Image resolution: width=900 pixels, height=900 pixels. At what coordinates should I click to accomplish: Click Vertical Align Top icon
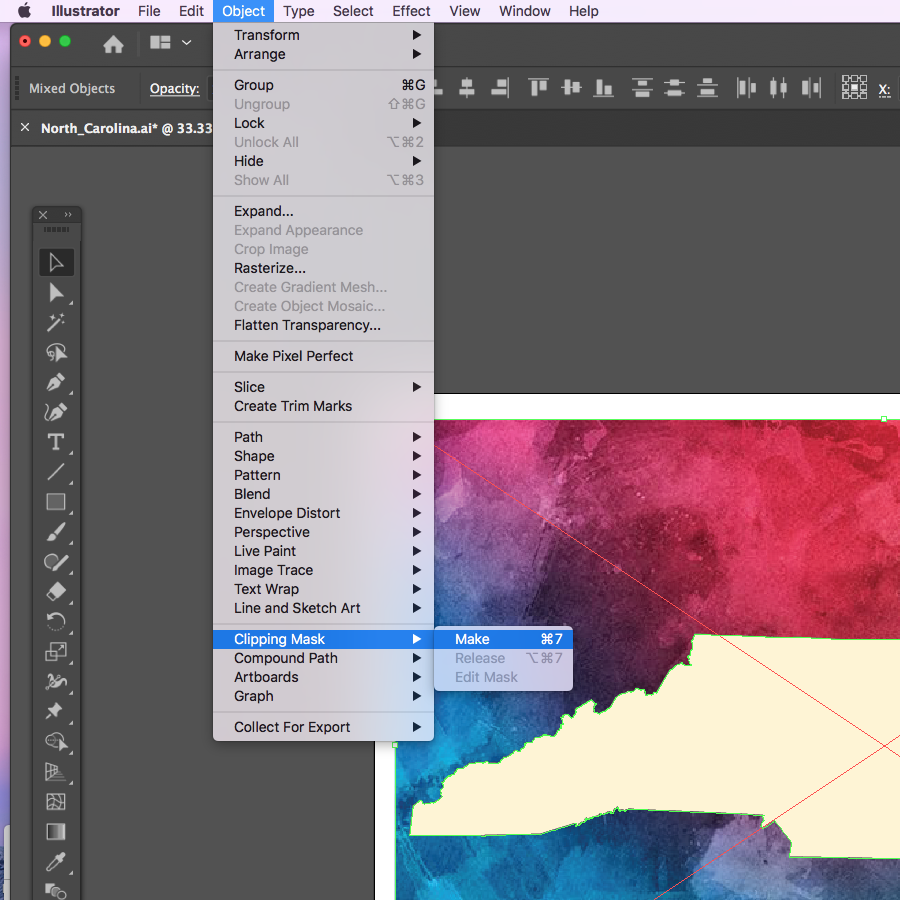pyautogui.click(x=538, y=88)
